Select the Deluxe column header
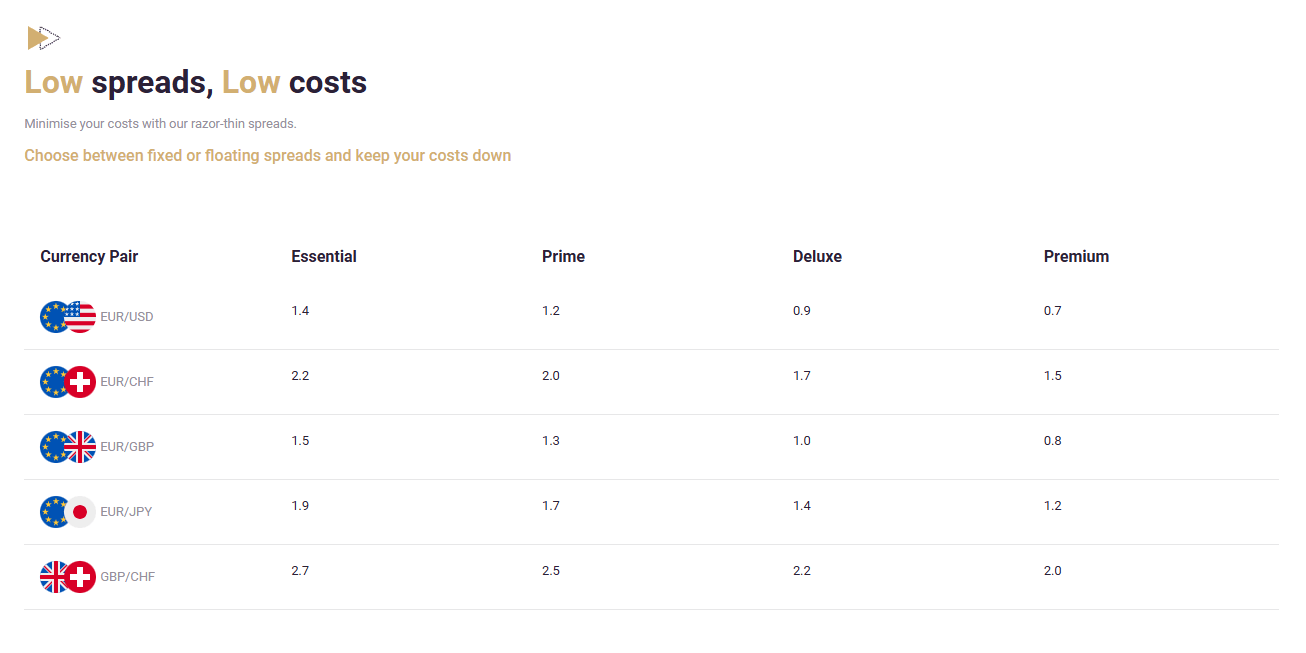Screen dimensions: 1306x653 [x=817, y=257]
